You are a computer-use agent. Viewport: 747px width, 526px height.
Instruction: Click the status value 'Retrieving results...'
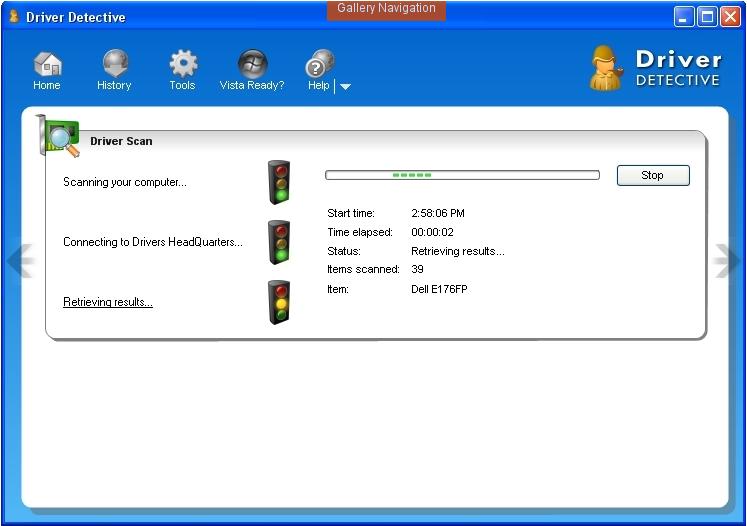tap(458, 251)
